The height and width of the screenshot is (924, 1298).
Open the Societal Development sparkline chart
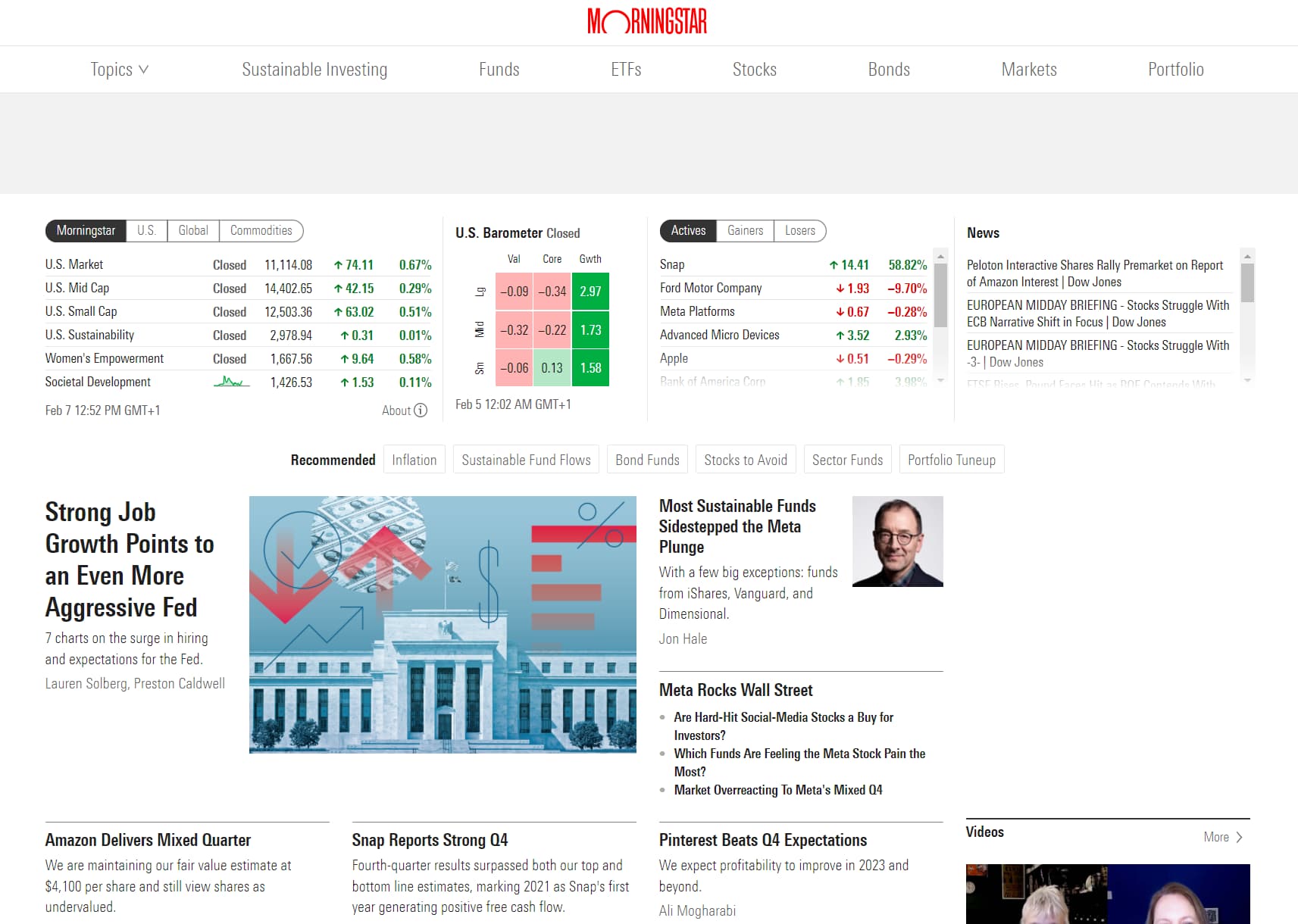tap(231, 382)
